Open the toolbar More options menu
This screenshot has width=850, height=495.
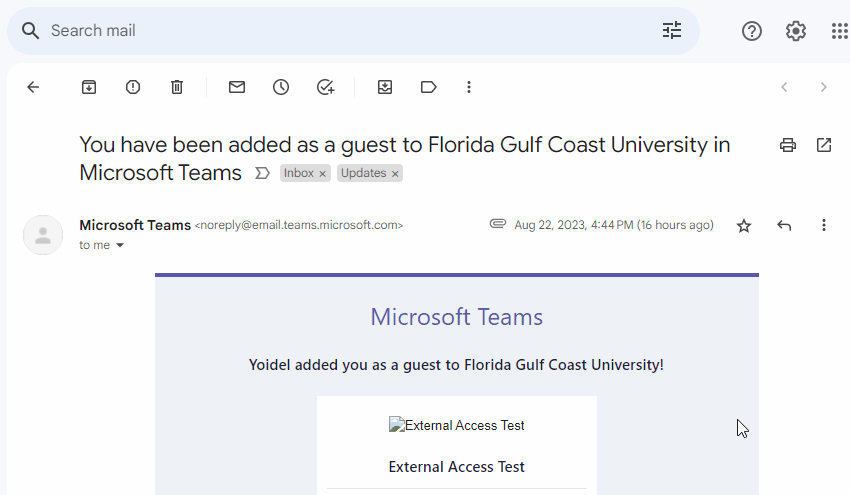(469, 87)
